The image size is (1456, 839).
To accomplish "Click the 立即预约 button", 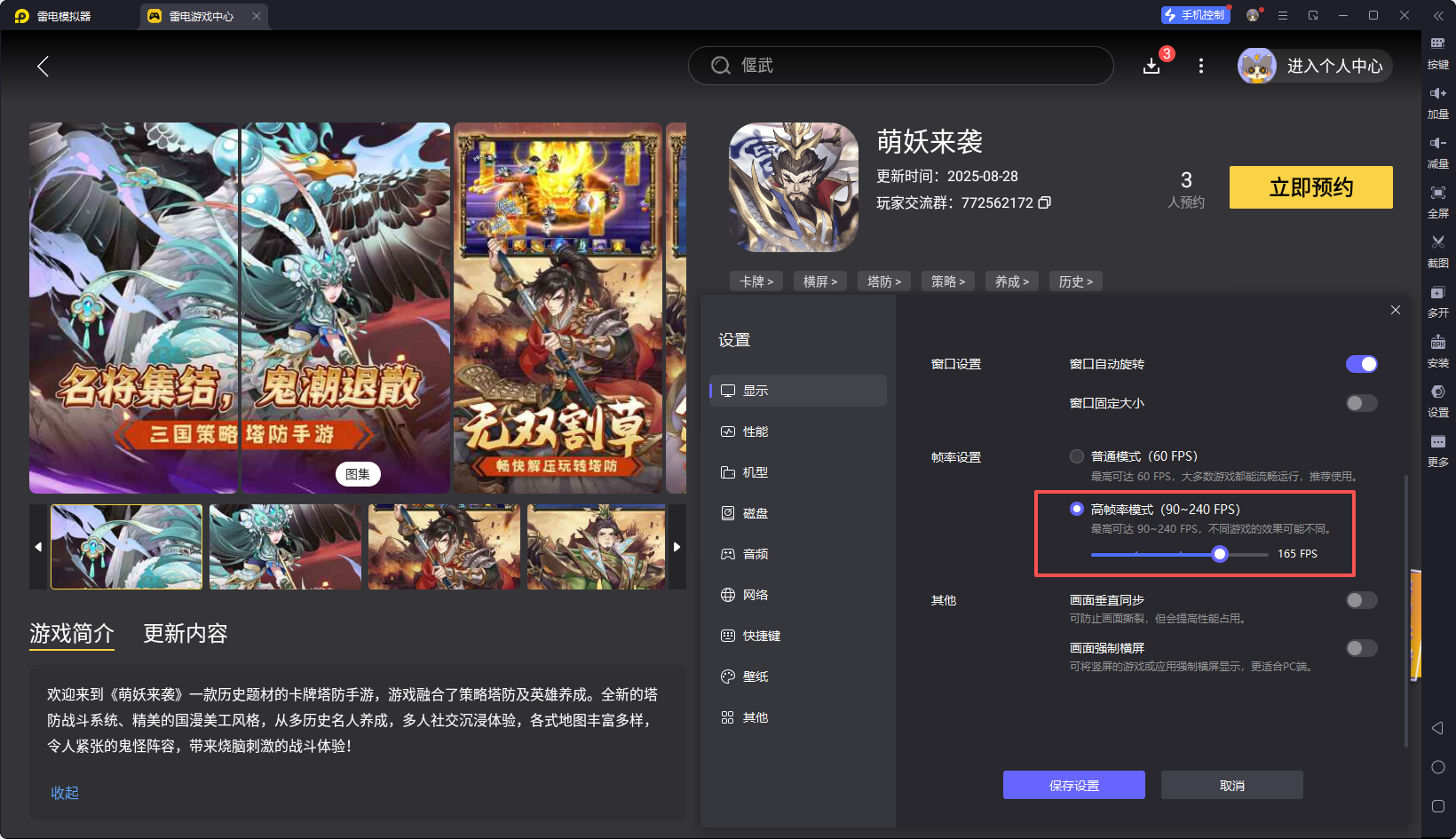I will 1310,187.
